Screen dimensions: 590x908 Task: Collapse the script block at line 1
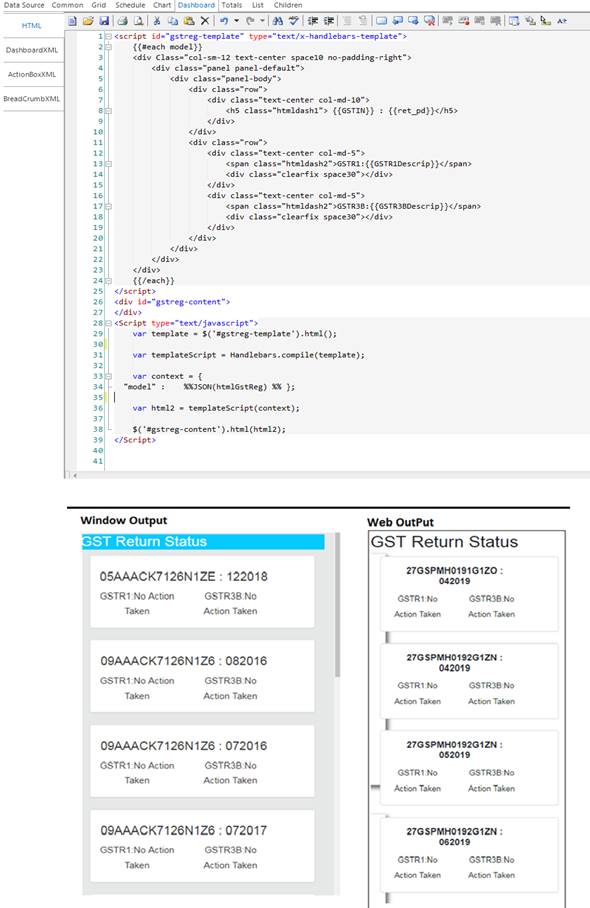pyautogui.click(x=108, y=36)
